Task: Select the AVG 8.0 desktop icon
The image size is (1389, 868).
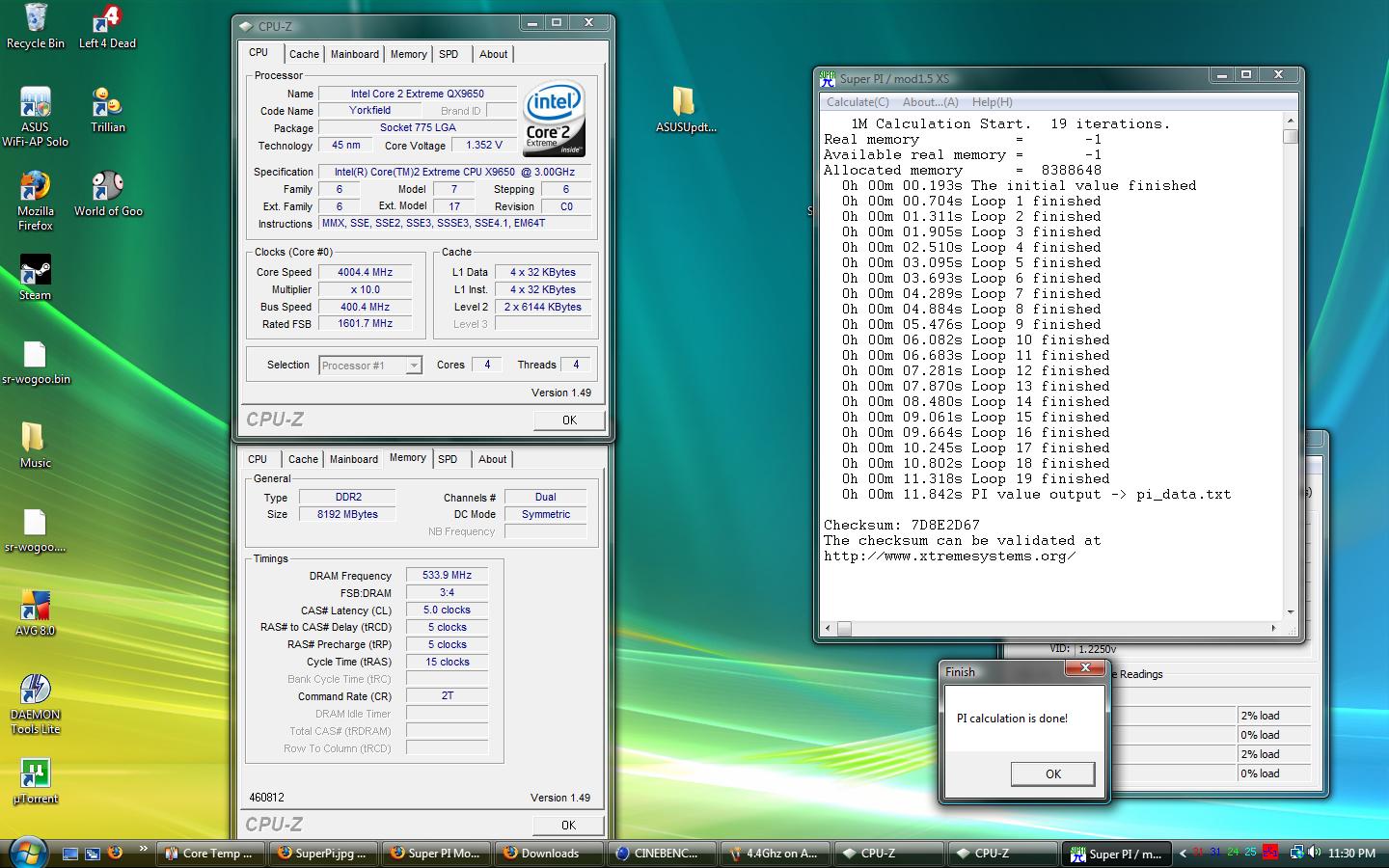Action: pos(35,613)
